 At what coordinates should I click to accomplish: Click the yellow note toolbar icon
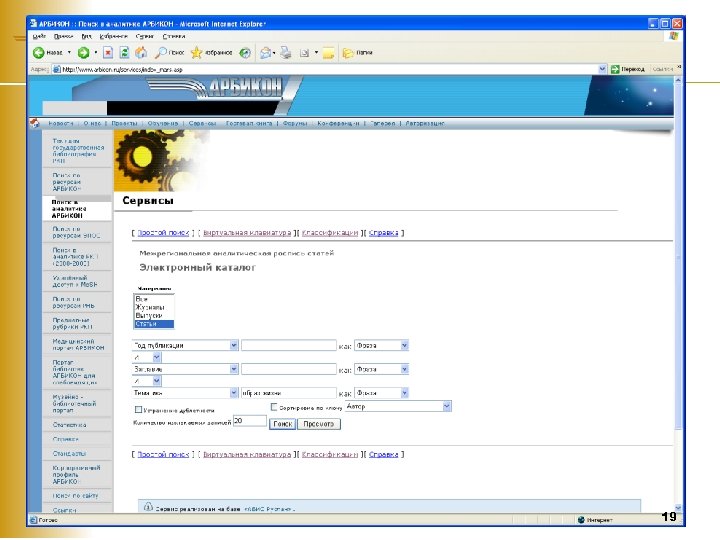[328, 53]
